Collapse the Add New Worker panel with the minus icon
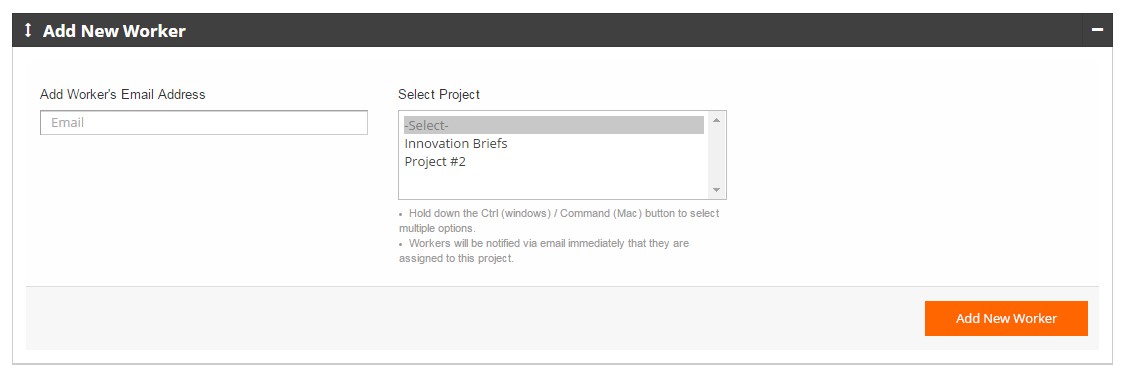 pyautogui.click(x=1097, y=30)
